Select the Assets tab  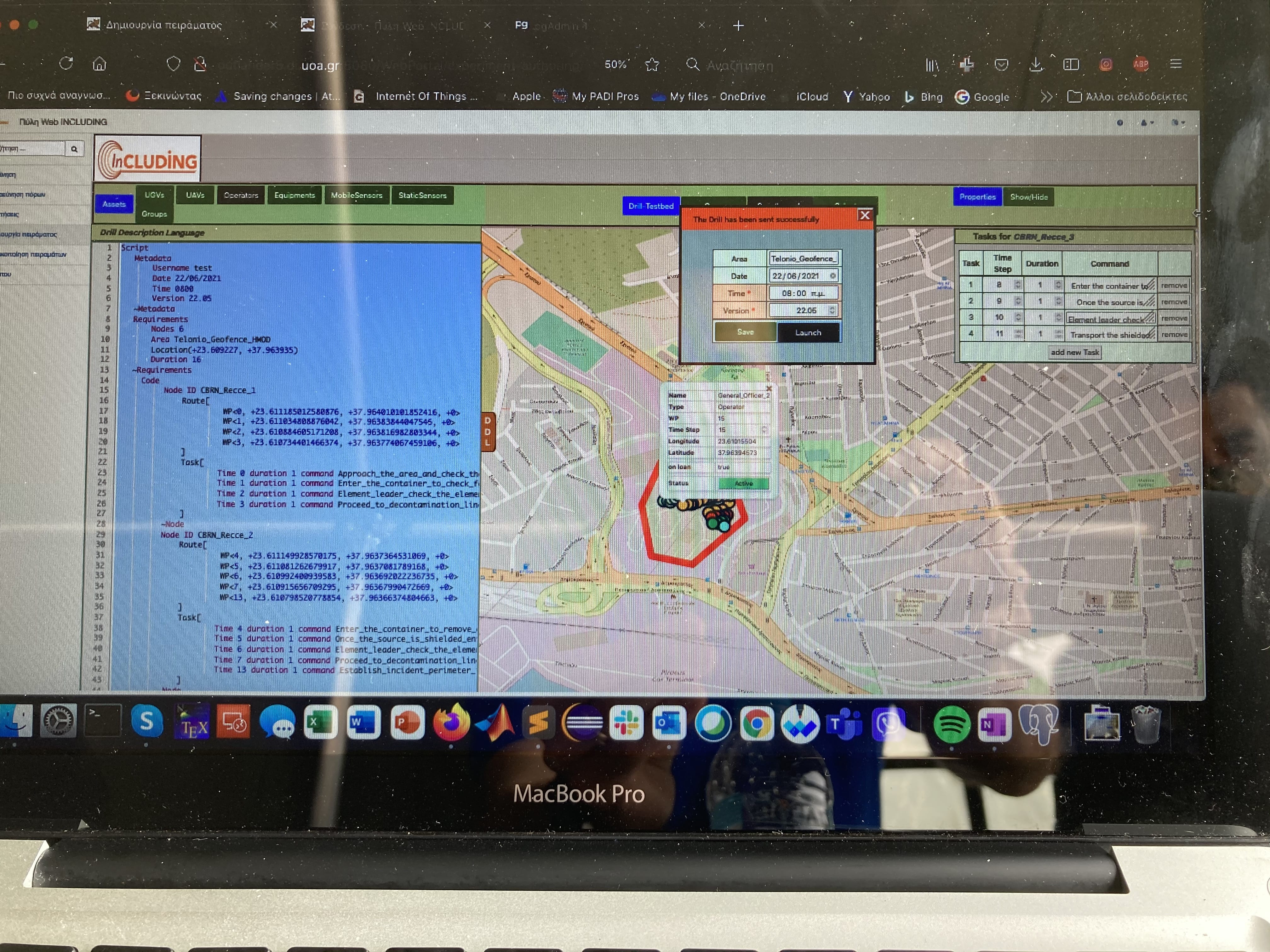pyautogui.click(x=114, y=204)
